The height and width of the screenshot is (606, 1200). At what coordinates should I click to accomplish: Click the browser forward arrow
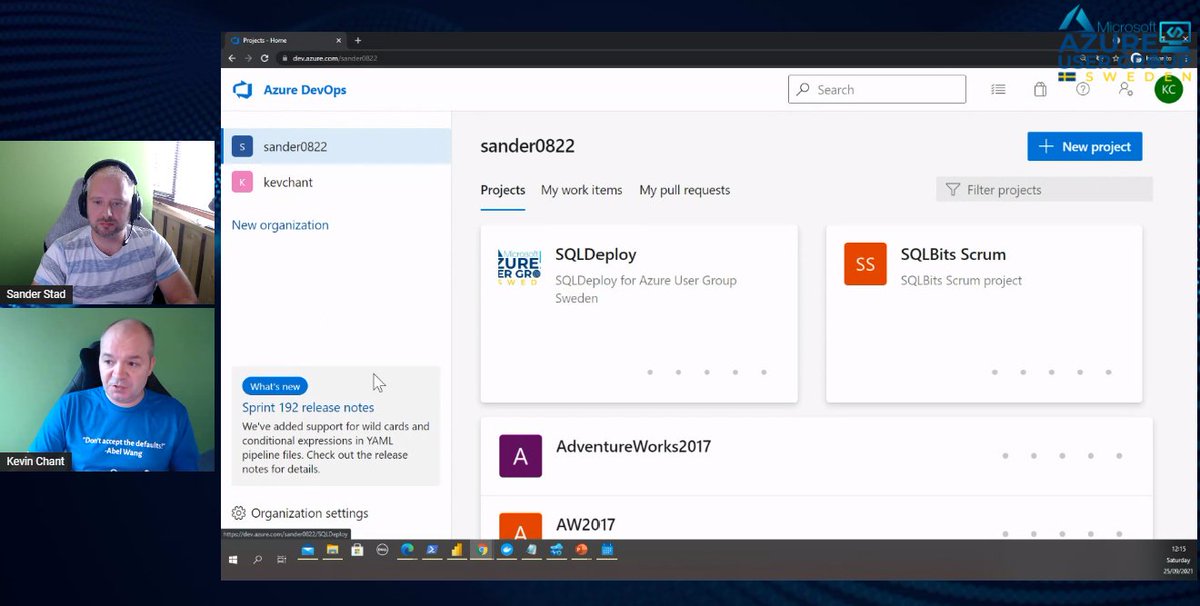click(248, 58)
